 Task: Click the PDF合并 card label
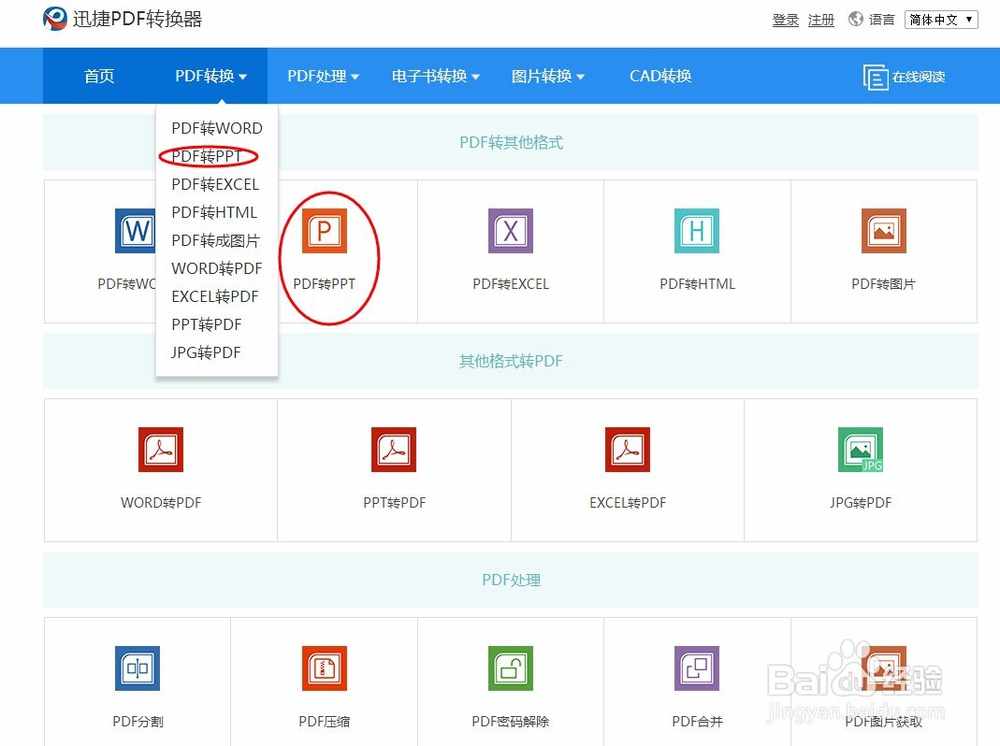pos(697,721)
